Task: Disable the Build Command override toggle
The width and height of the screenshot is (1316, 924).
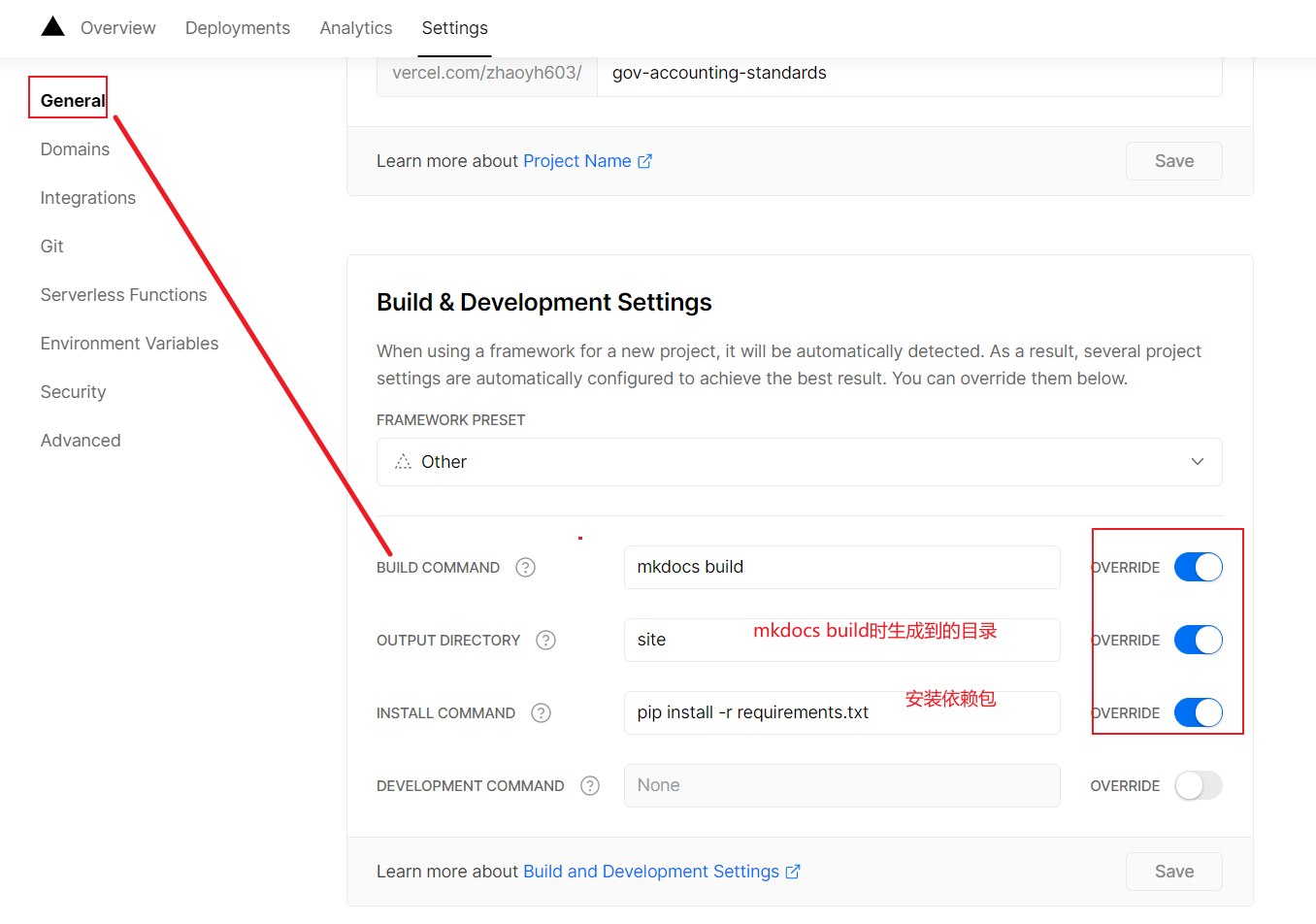Action: click(x=1198, y=568)
